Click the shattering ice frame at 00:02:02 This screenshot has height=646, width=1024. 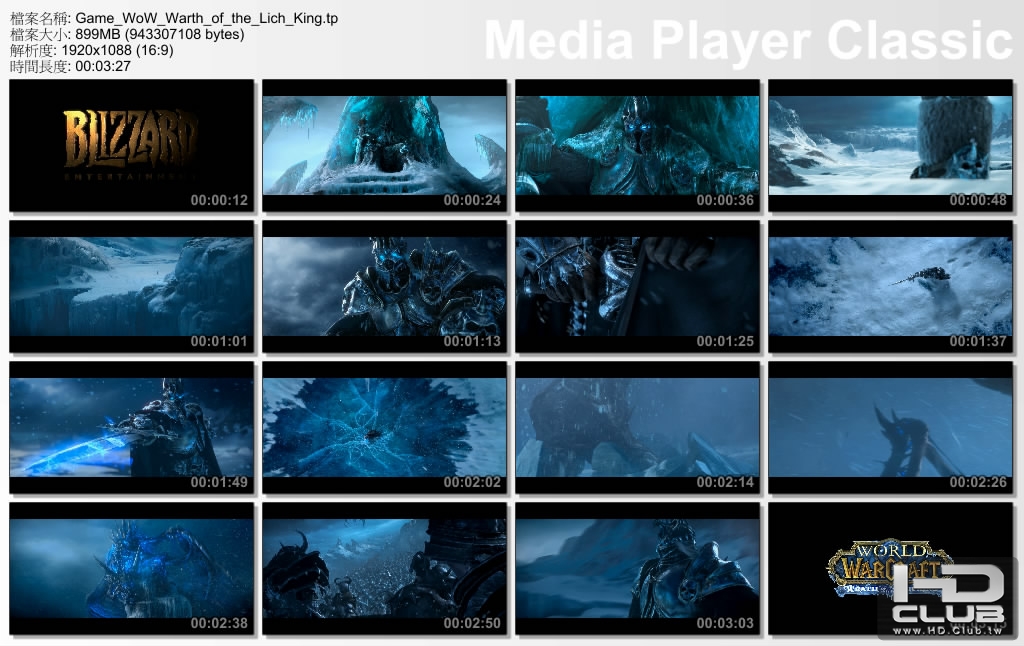383,427
